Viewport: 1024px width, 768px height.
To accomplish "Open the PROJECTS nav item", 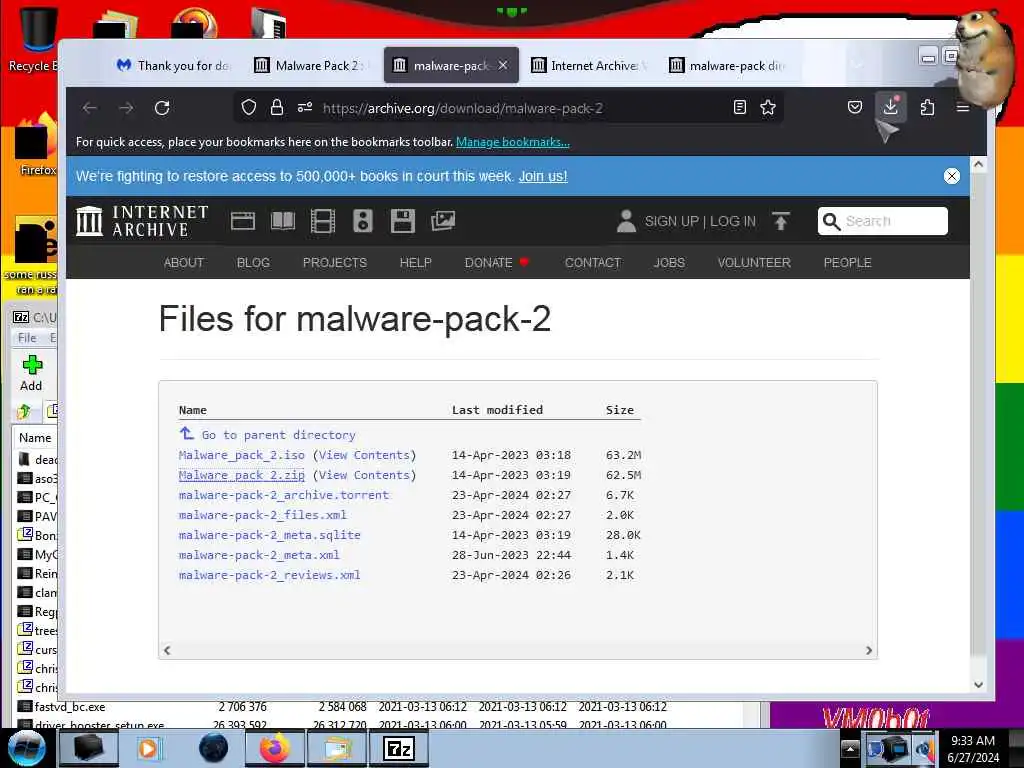I will [335, 263].
